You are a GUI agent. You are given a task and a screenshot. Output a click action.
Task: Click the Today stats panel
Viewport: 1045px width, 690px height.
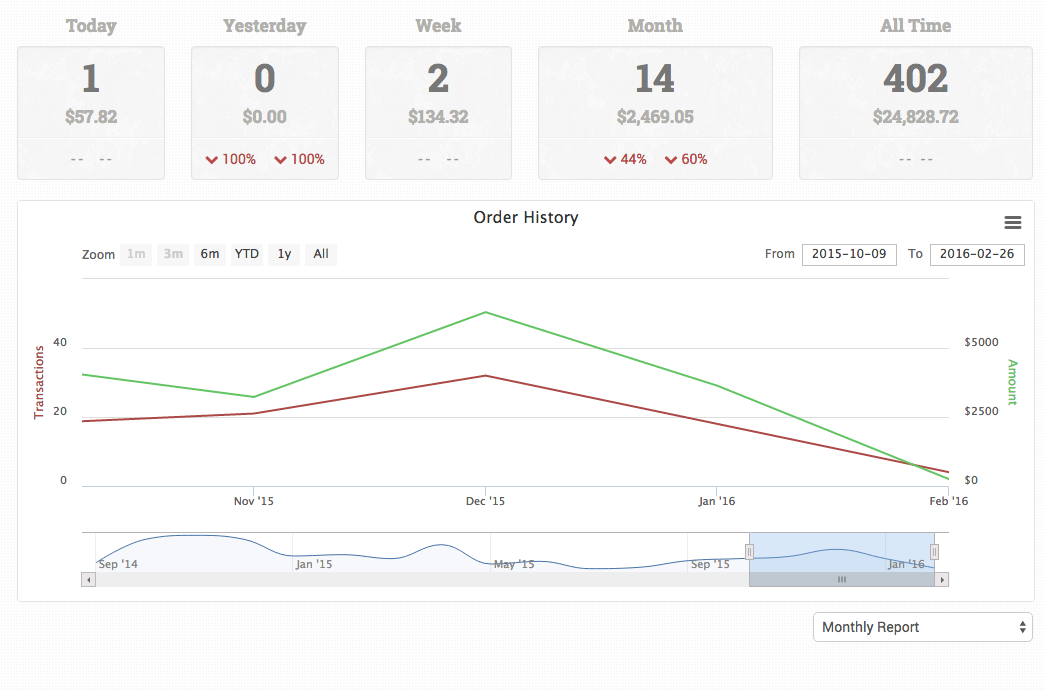tap(91, 112)
